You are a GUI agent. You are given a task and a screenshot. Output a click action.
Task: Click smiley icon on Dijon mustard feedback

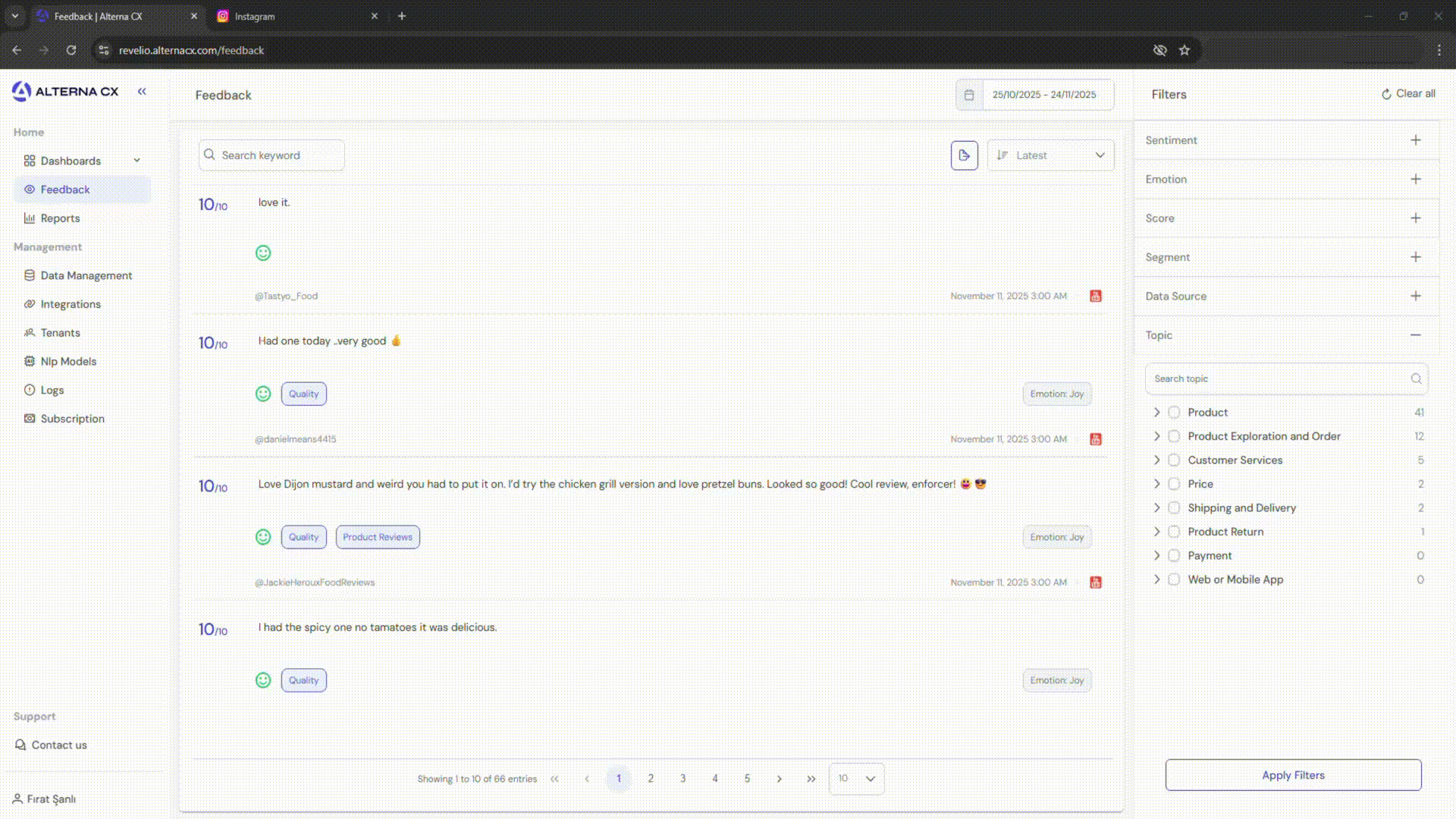(263, 537)
